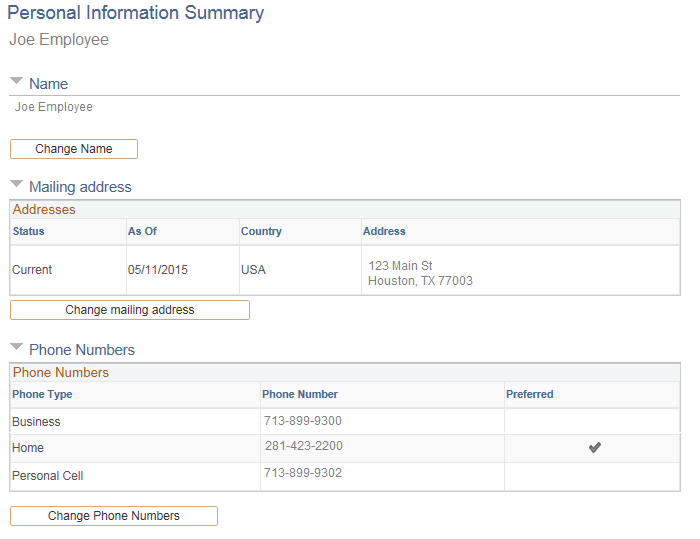The width and height of the screenshot is (700, 539).
Task: Click the Country column header
Action: click(261, 231)
